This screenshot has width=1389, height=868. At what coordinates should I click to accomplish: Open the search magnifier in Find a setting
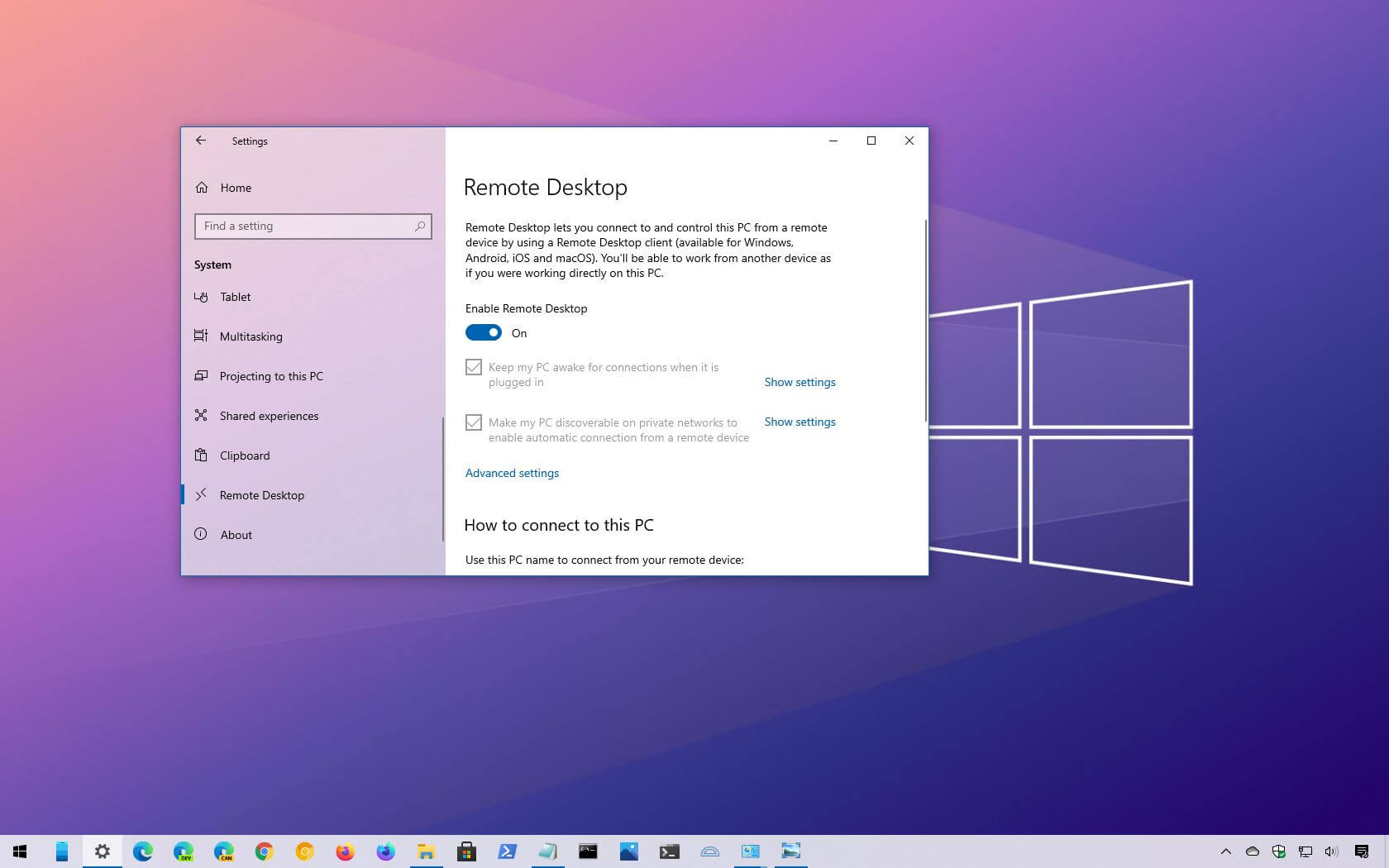point(421,226)
